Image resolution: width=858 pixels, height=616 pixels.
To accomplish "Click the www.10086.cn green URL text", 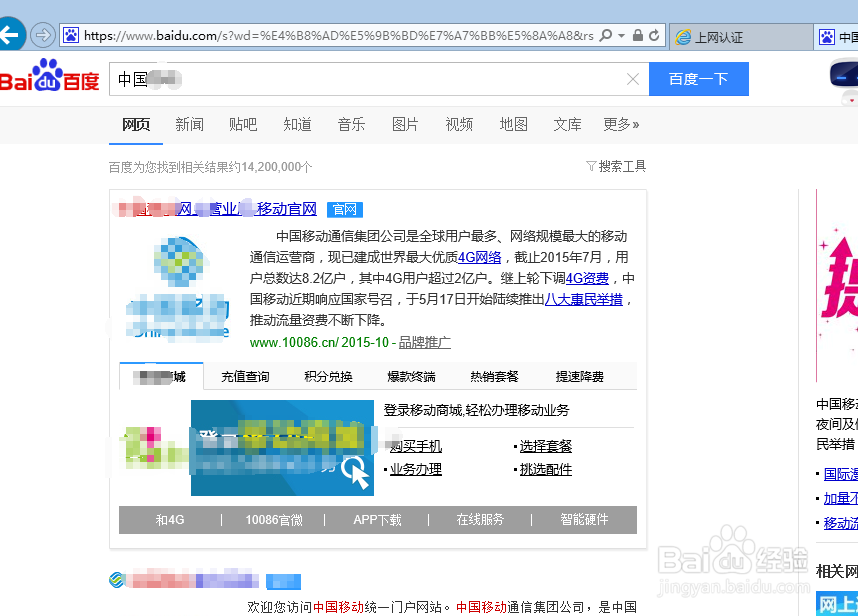I will pyautogui.click(x=293, y=343).
